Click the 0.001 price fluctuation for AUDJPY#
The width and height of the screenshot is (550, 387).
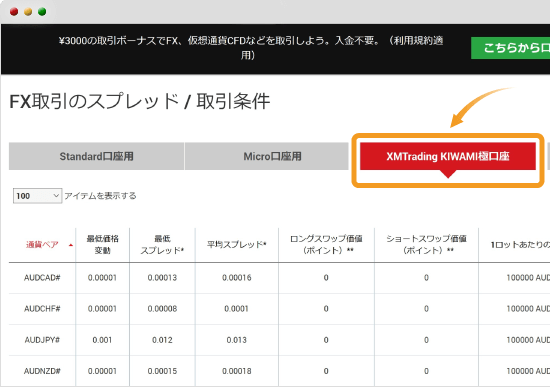(102, 340)
